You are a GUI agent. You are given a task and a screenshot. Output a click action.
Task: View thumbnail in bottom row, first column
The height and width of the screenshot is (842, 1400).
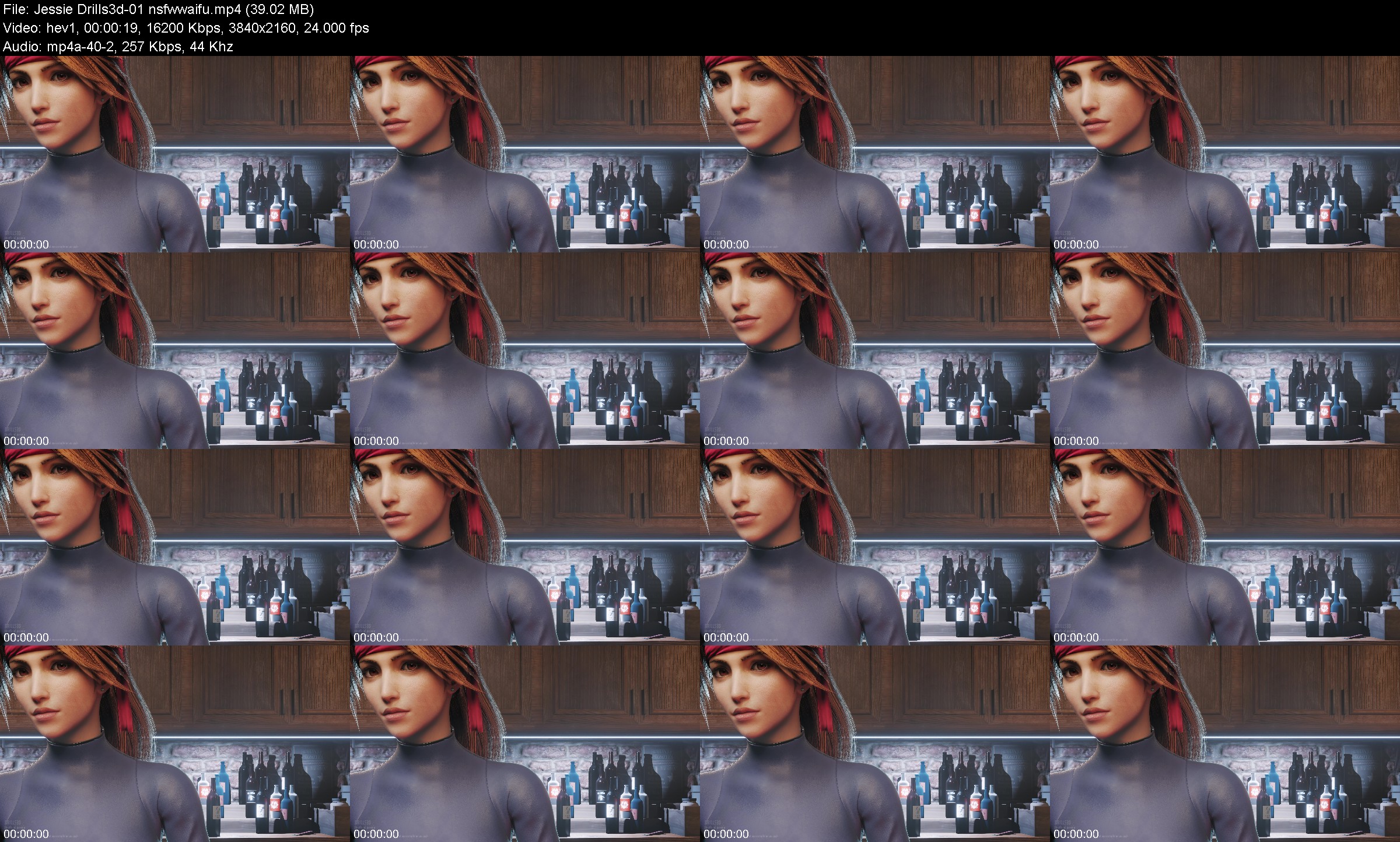(175, 743)
